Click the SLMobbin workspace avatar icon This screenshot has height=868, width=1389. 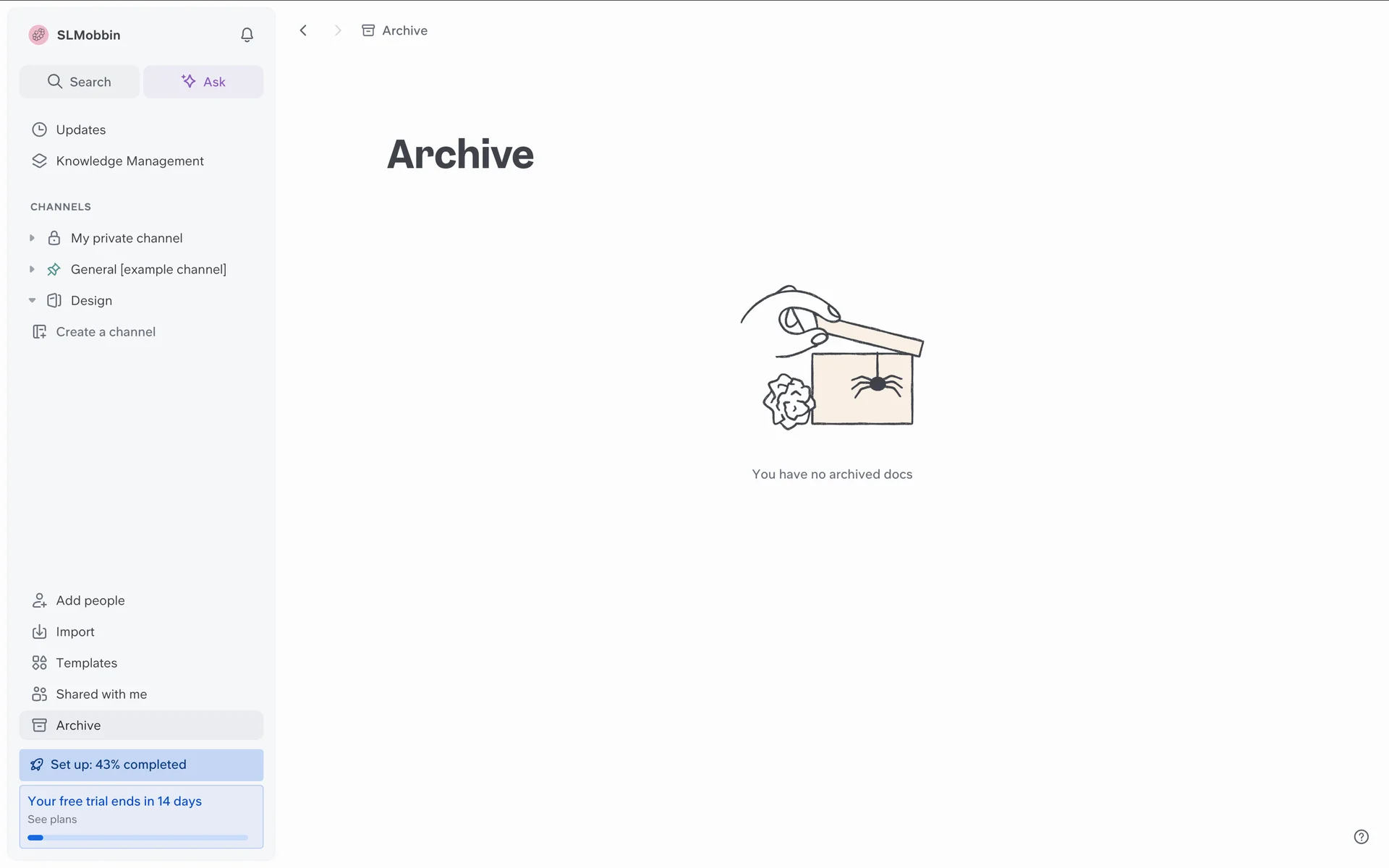(38, 35)
